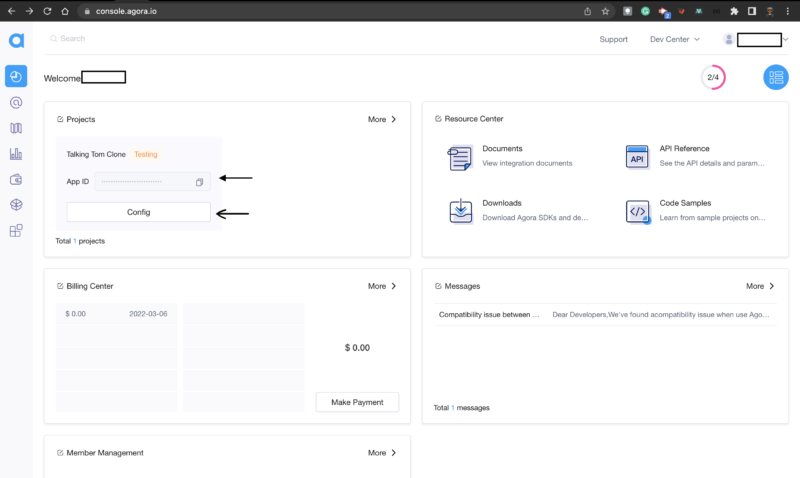Click the API Reference icon
800x478 pixels.
637,157
